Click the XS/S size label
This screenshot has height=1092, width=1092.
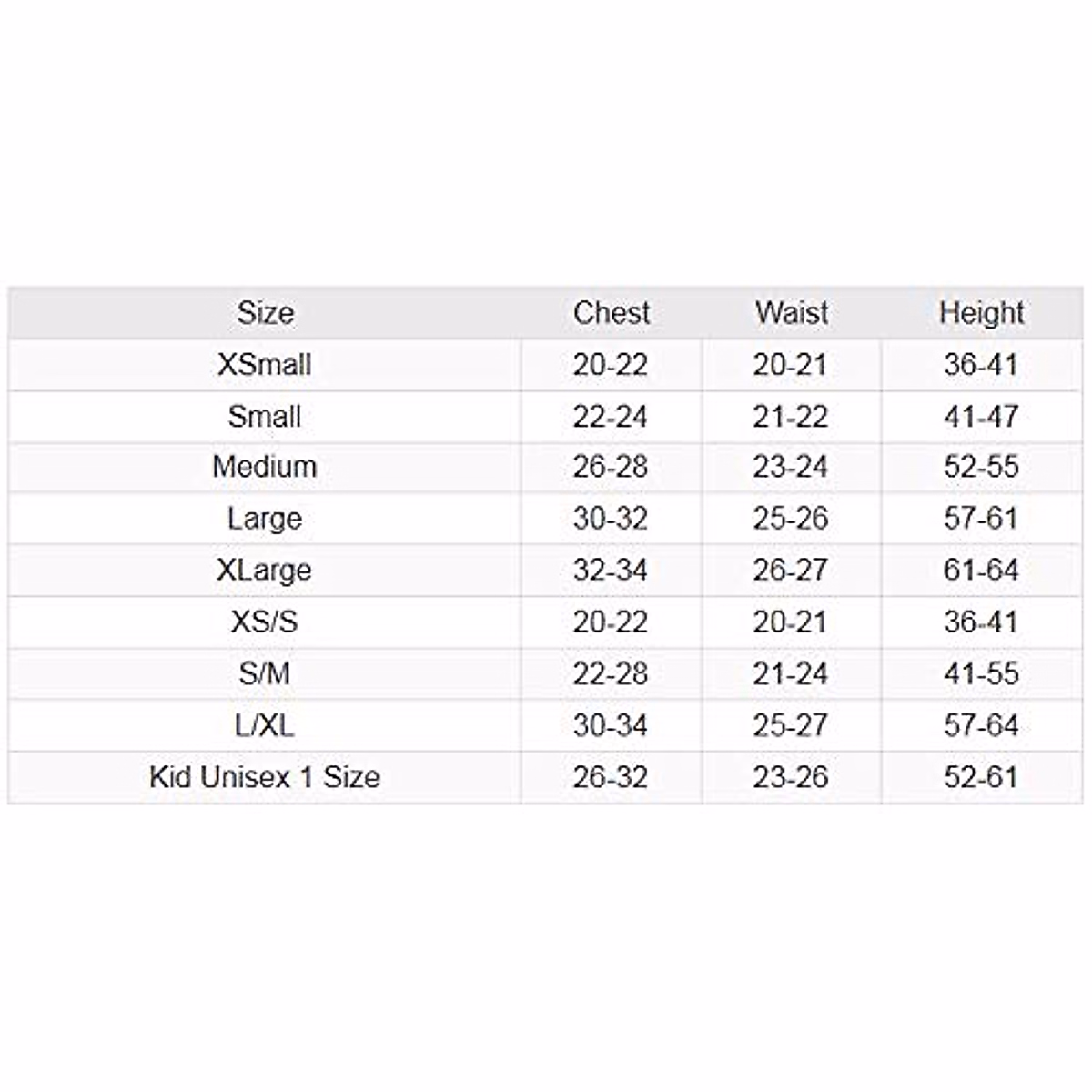[x=265, y=622]
